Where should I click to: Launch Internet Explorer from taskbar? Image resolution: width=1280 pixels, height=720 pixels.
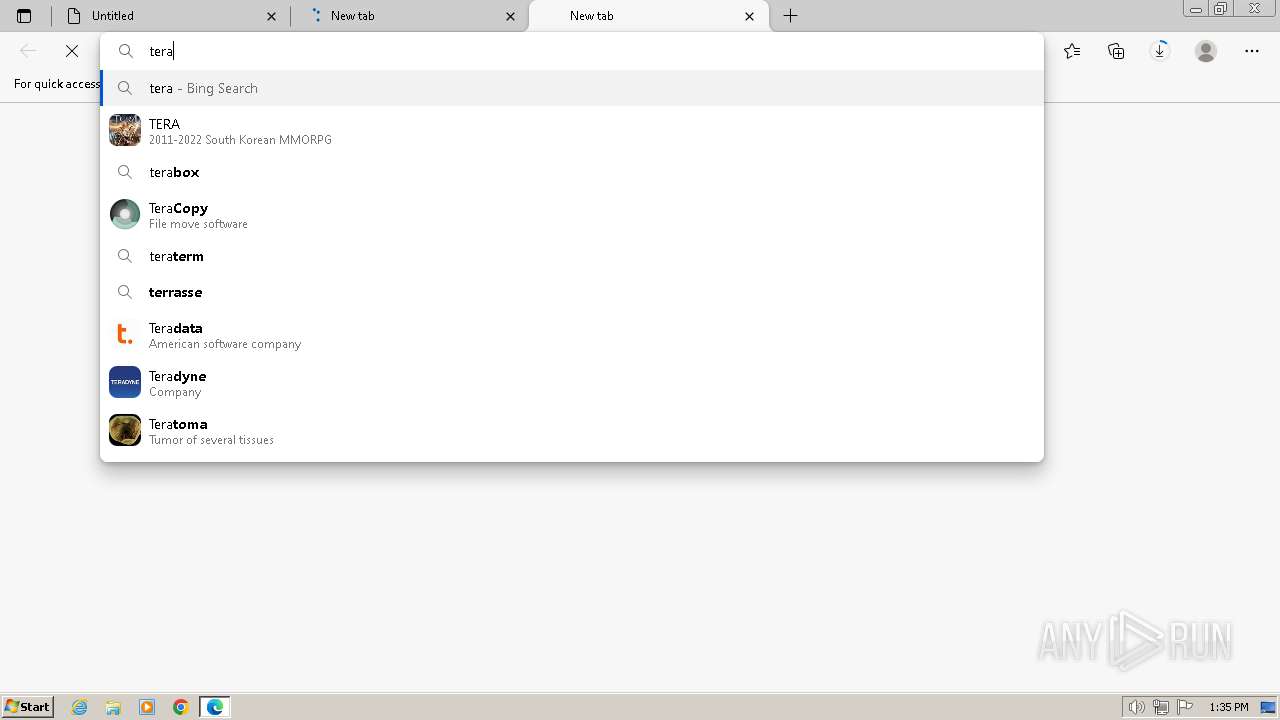click(80, 707)
